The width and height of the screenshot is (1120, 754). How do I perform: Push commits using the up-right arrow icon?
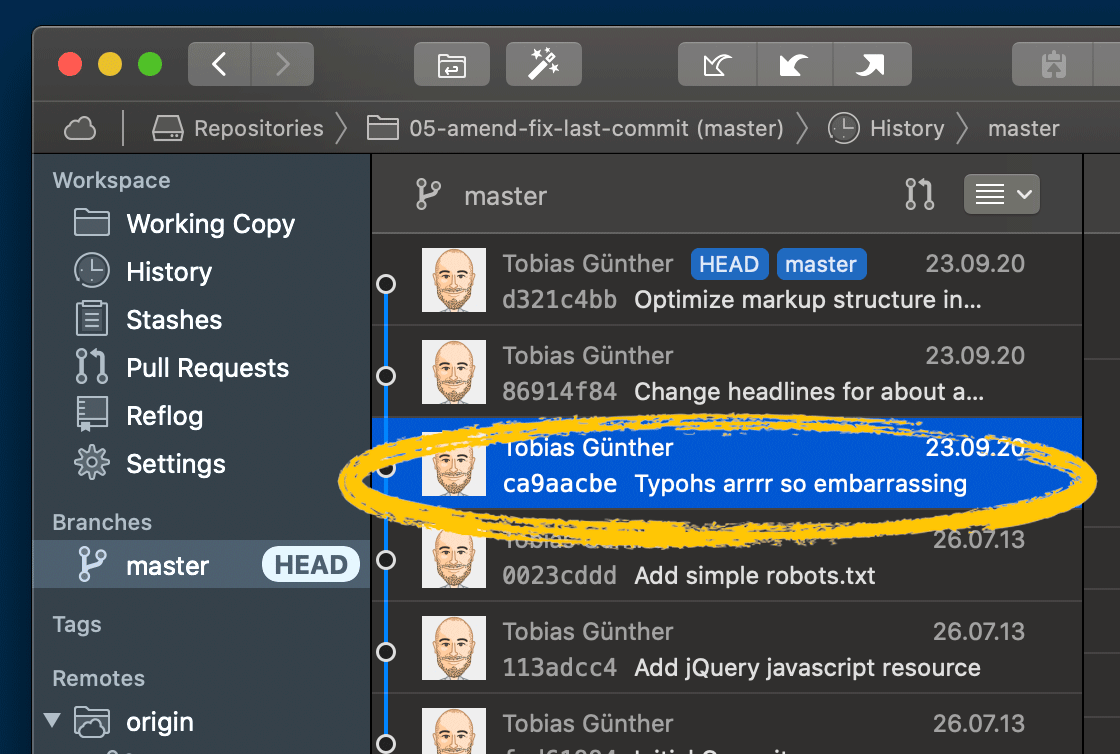pos(871,63)
